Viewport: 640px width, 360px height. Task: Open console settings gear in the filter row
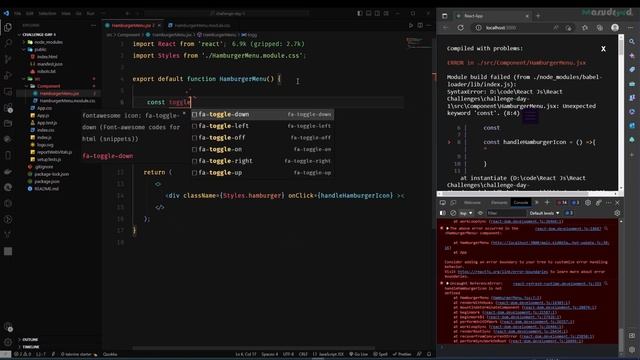(617, 213)
